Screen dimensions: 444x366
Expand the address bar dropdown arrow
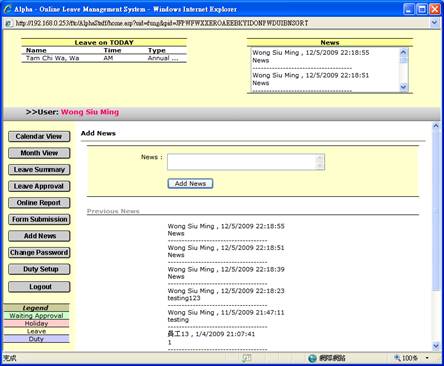click(434, 23)
